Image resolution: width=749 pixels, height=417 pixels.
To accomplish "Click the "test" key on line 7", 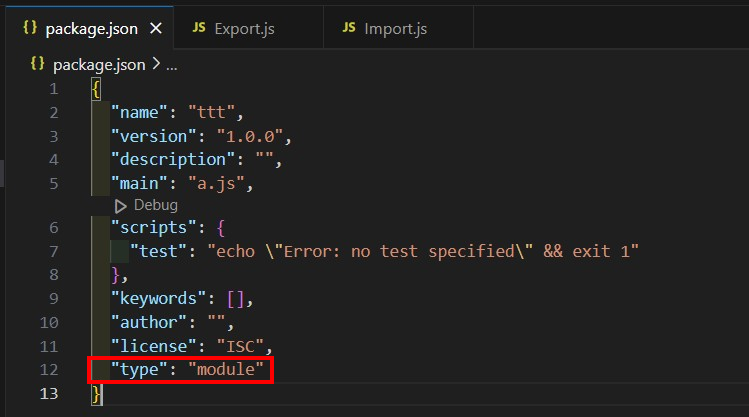I will coord(158,251).
